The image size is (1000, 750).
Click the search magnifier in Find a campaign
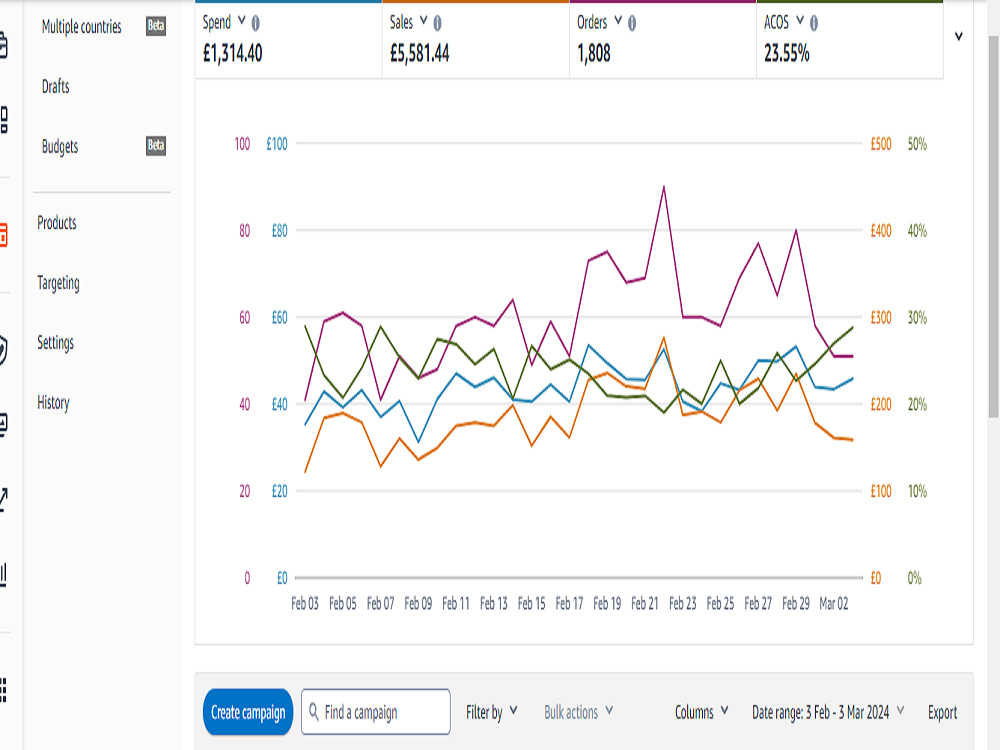[x=314, y=711]
